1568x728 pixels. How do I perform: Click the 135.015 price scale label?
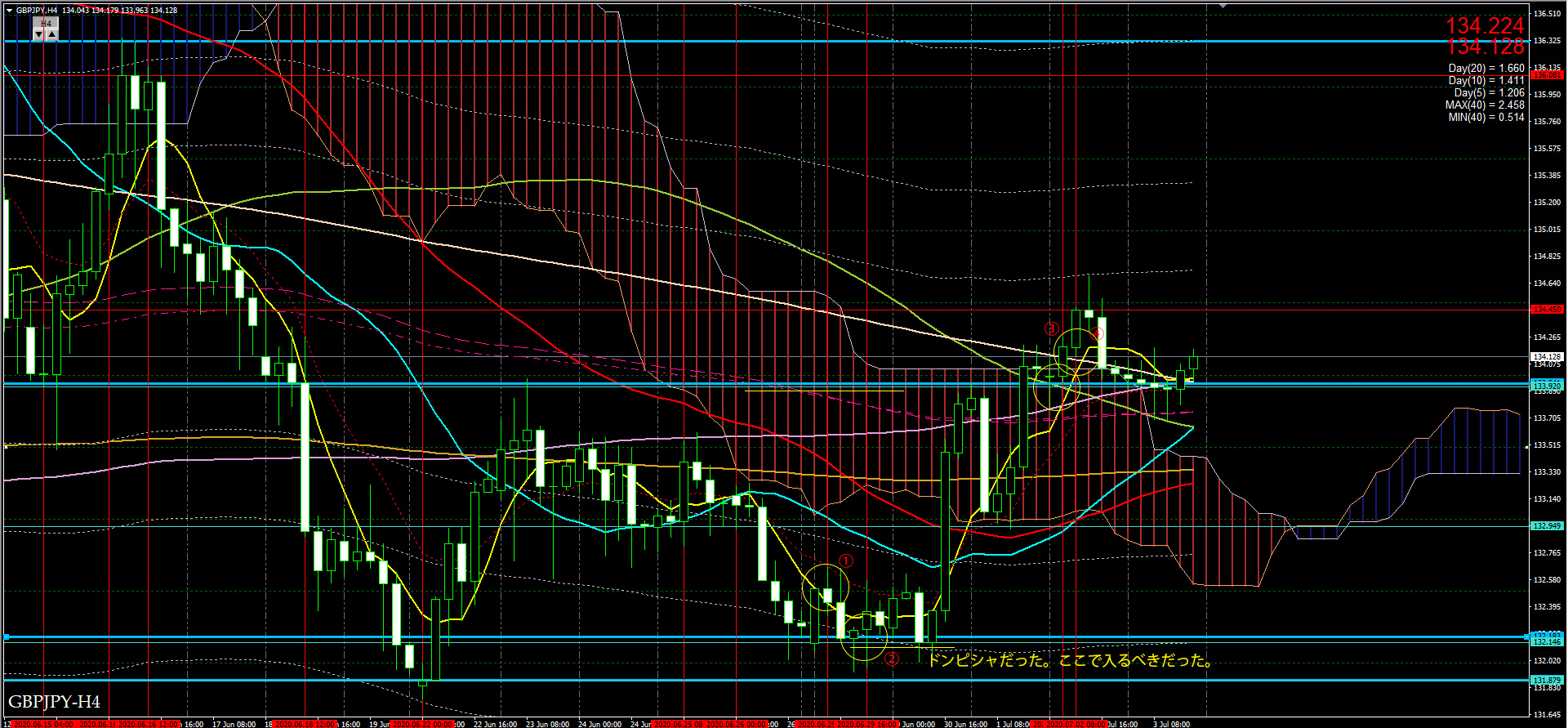tap(1548, 230)
